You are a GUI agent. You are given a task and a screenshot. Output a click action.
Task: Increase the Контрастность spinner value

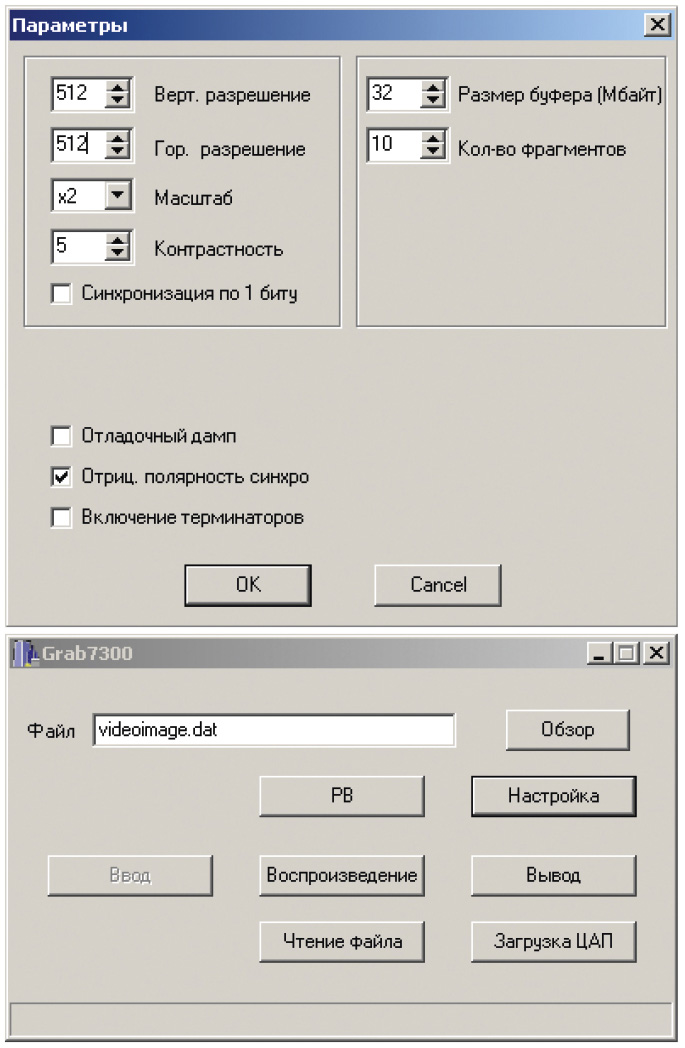point(118,241)
